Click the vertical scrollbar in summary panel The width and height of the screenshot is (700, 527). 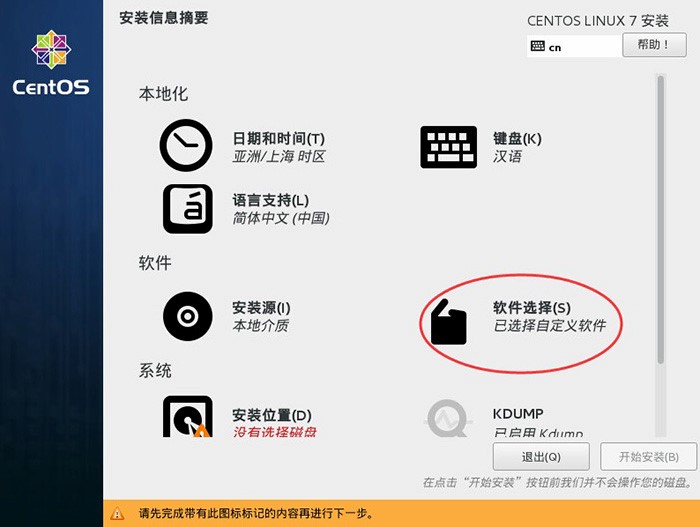(660, 220)
